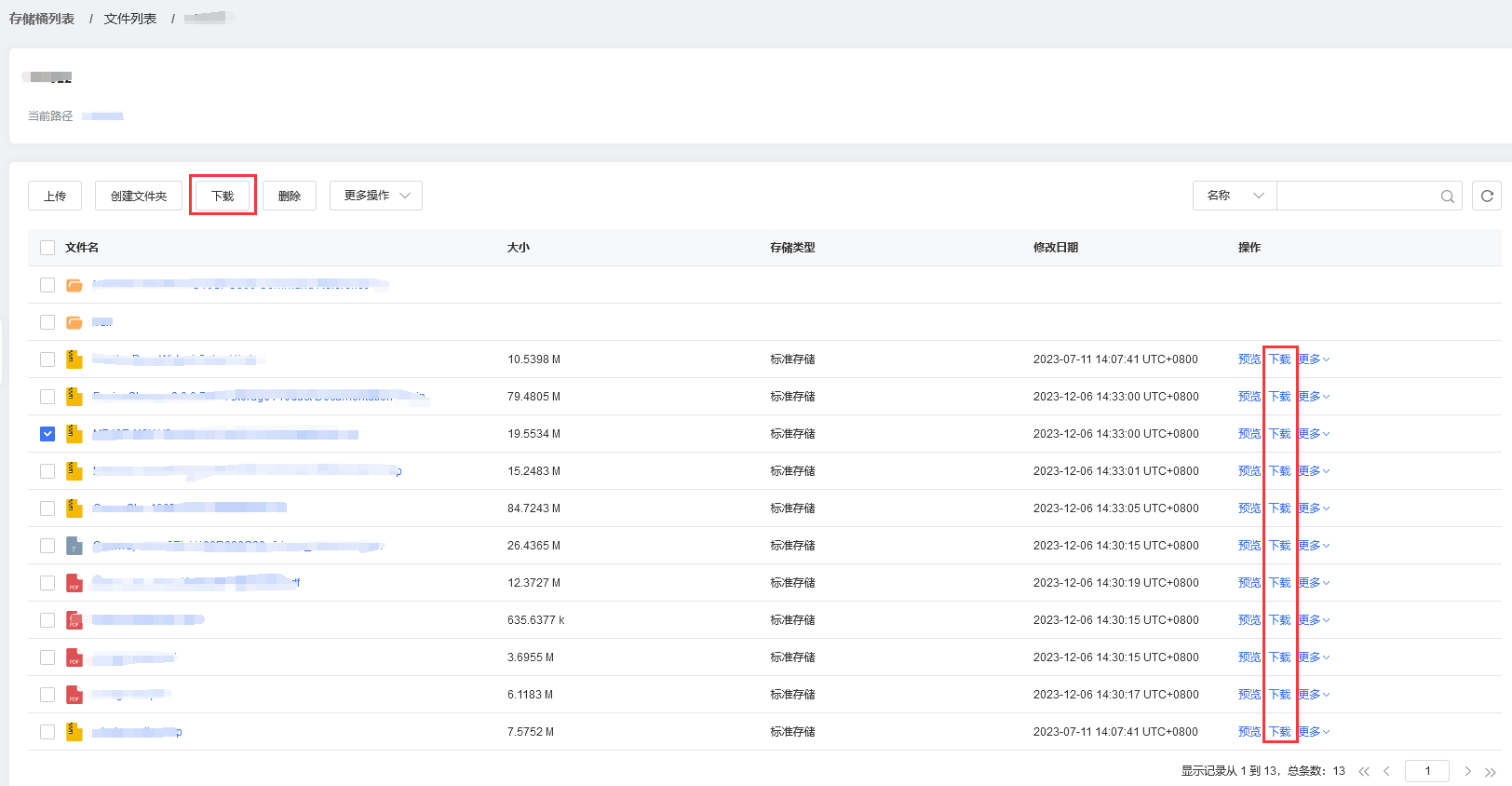Click the toolbar 下载 button
The image size is (1512, 786).
[223, 196]
